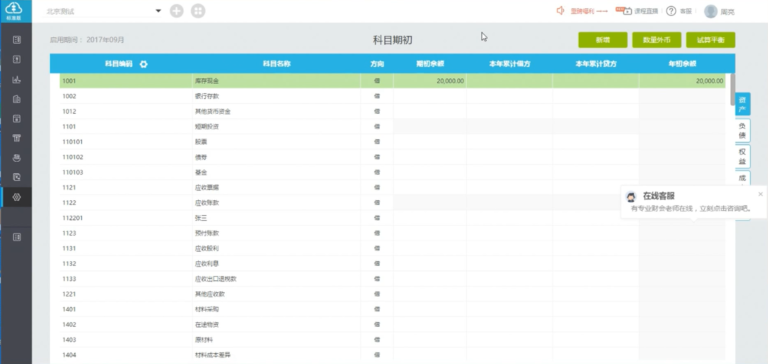Click 期初余额 cell in row 1002
Viewport: 768px width, 364px height.
430,96
